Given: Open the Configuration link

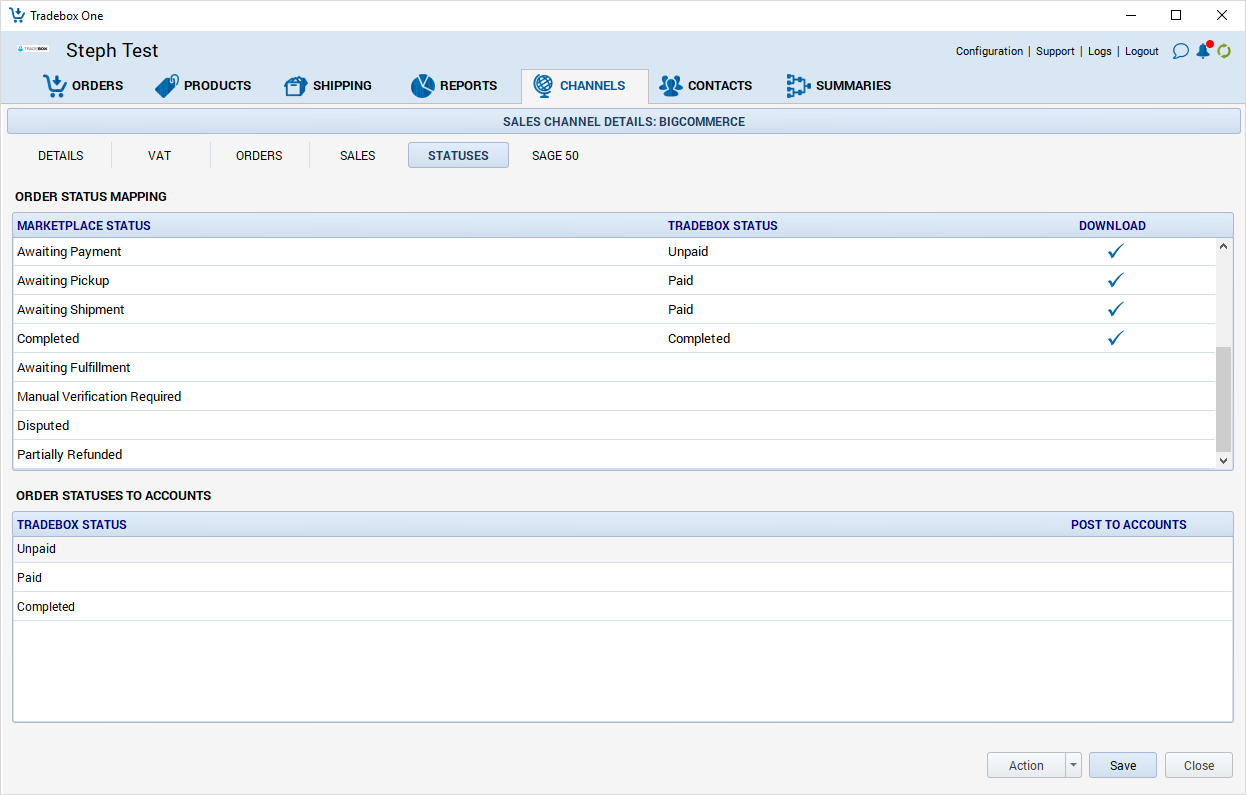Looking at the screenshot, I should pos(989,51).
